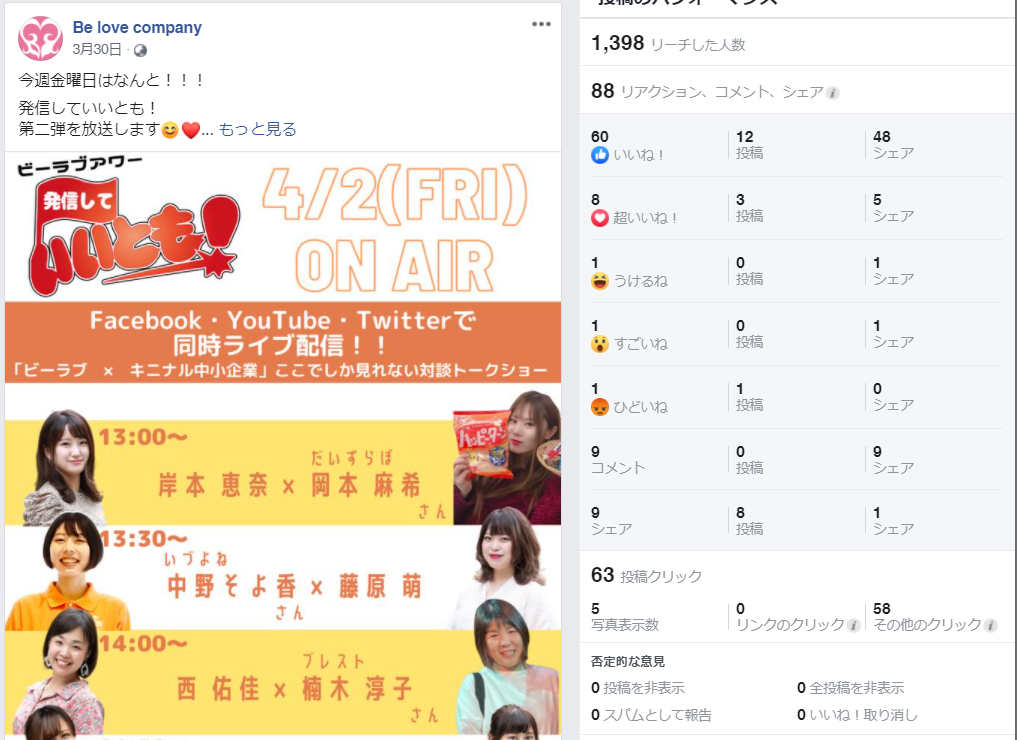Open the Be love company page link
The height and width of the screenshot is (740, 1017).
(137, 27)
